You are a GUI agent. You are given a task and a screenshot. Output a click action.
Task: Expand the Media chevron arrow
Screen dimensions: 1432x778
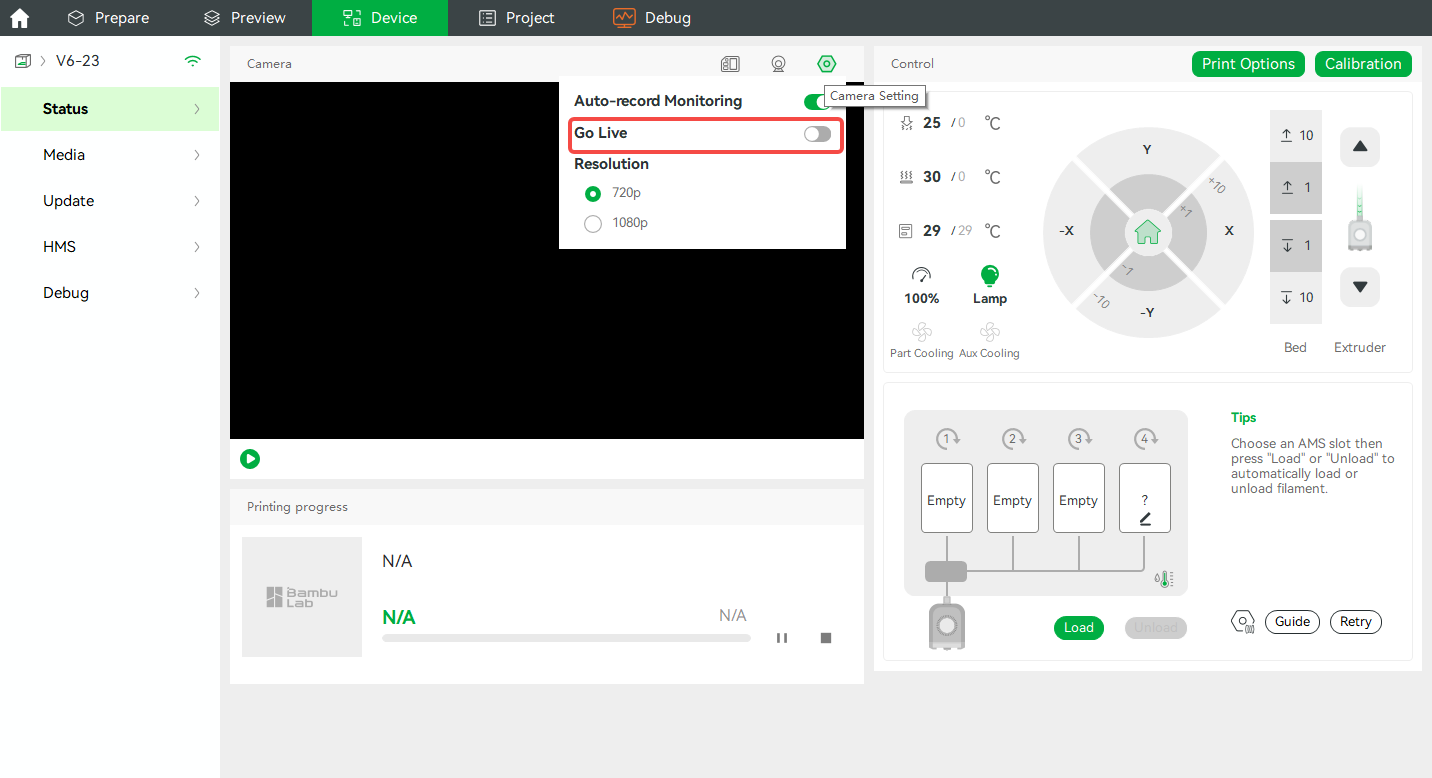pos(197,155)
